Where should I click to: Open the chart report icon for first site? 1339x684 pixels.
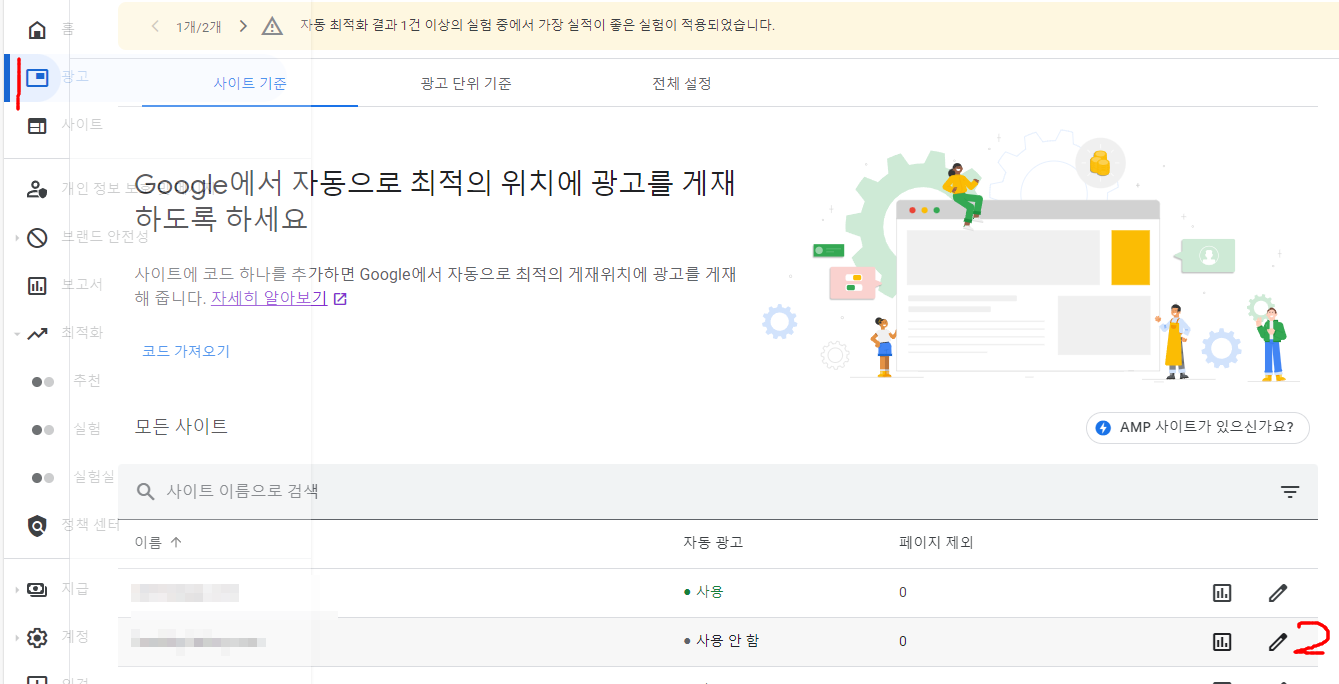(1221, 592)
